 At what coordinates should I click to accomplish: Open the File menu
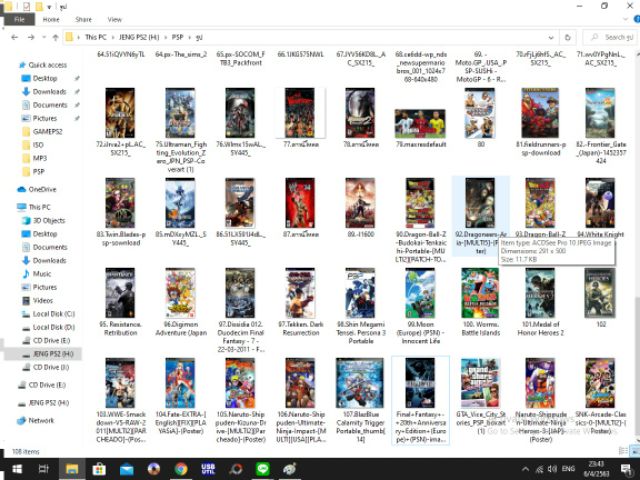tap(17, 19)
